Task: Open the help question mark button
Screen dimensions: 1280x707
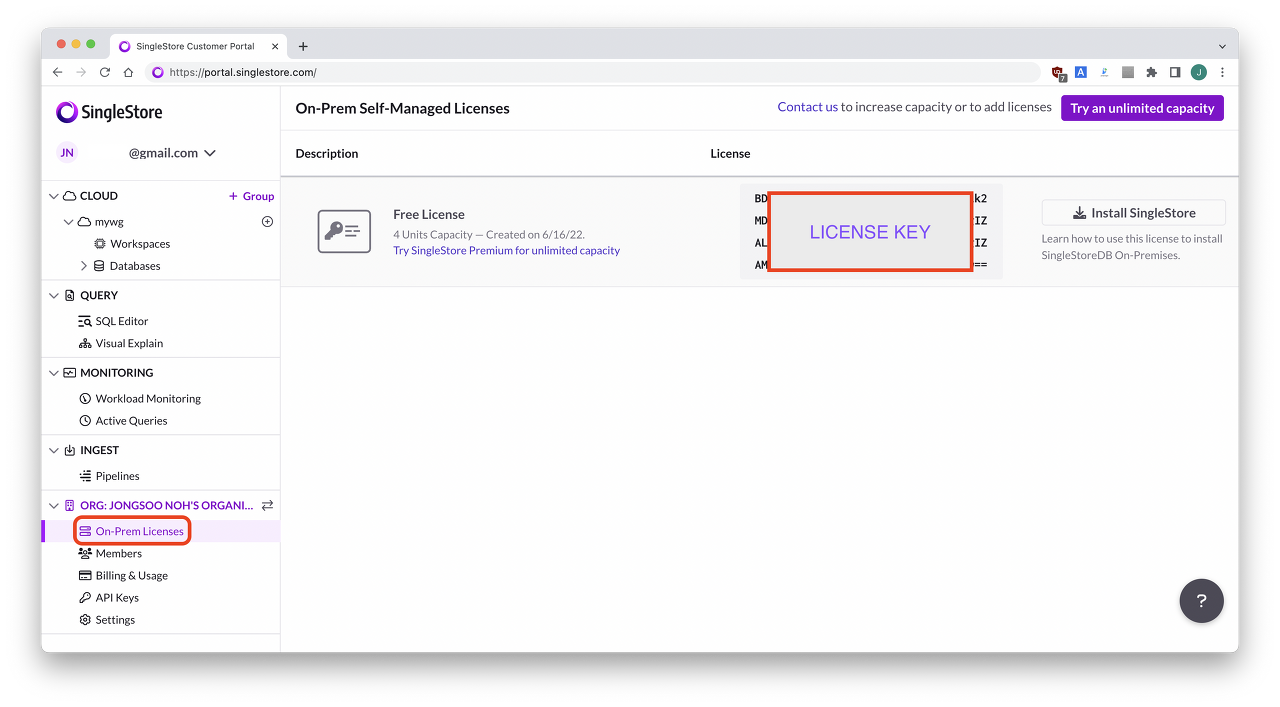Action: click(1201, 601)
